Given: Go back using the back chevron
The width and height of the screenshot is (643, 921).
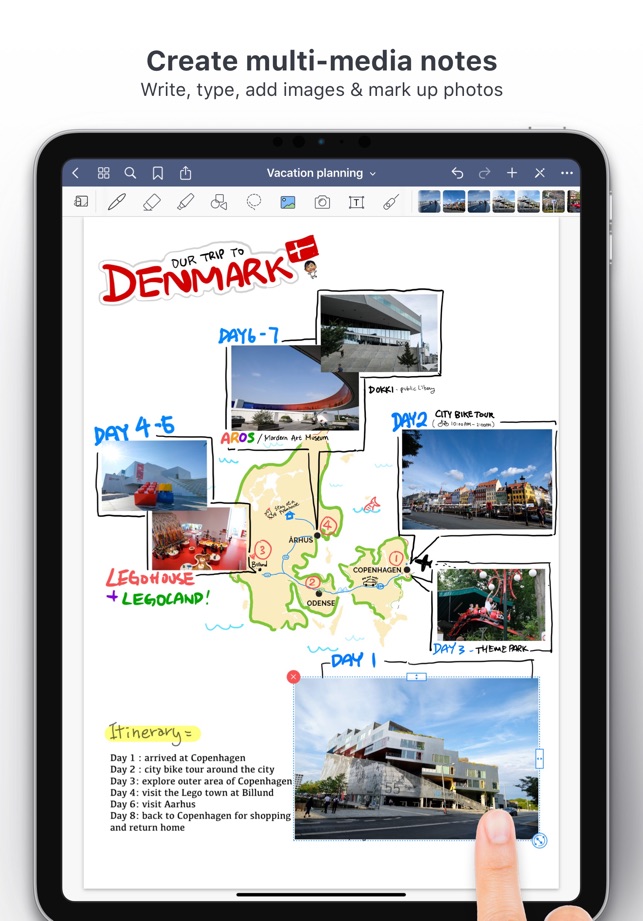Looking at the screenshot, I should [75, 173].
